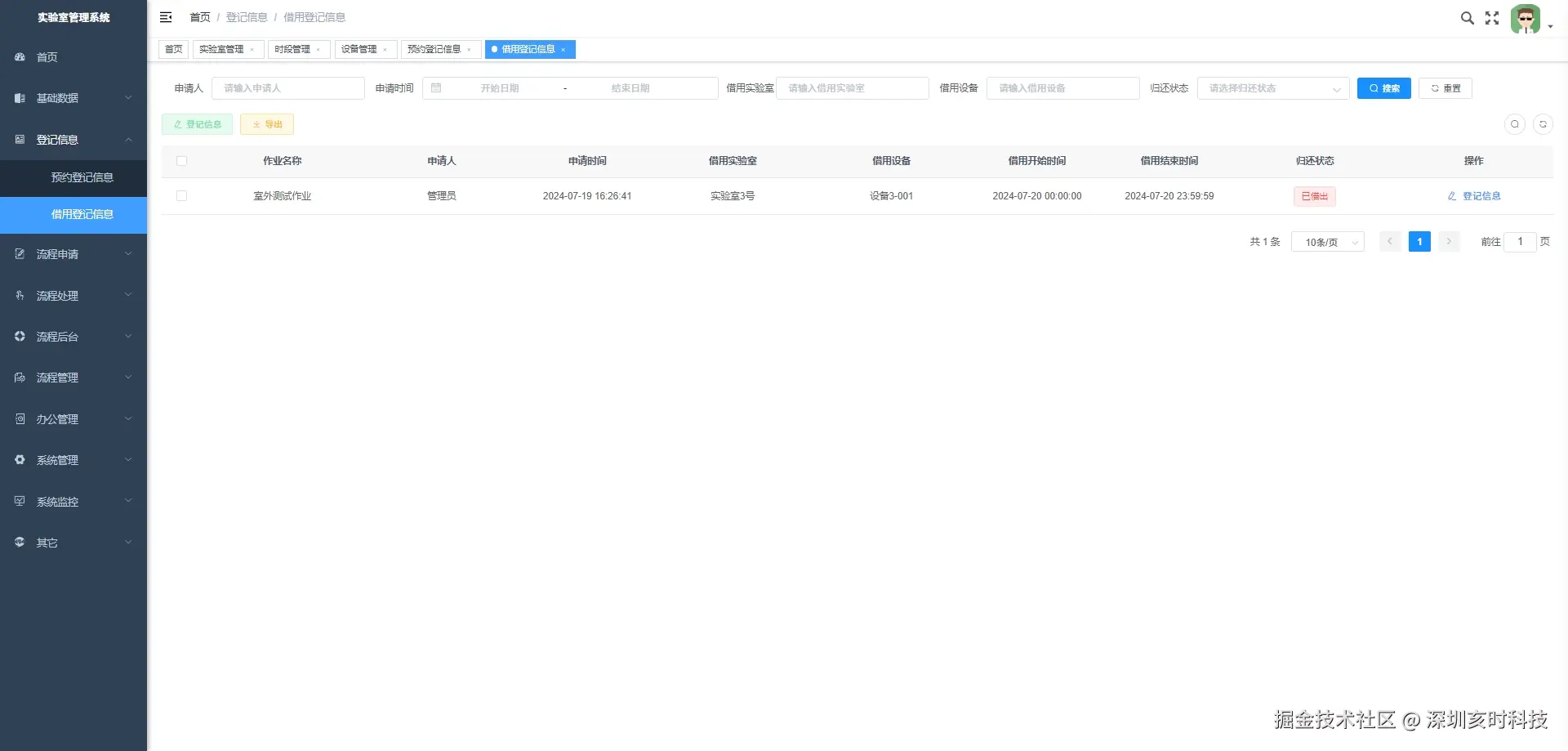Click the blue 搜索 button

click(x=1384, y=88)
